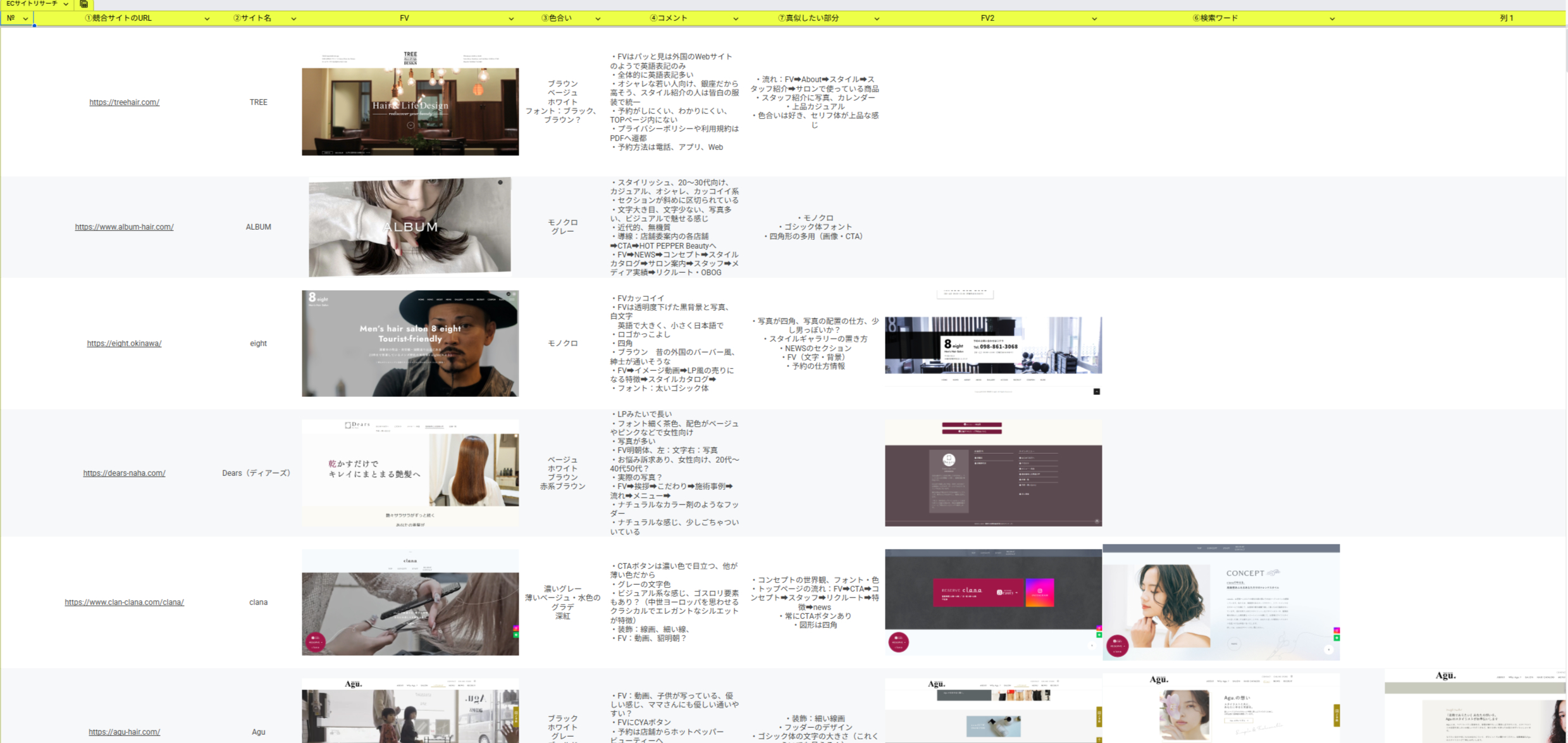Open the ⑦真似したい部分 column dropdown arrow
The image size is (1568, 743).
coord(877,18)
